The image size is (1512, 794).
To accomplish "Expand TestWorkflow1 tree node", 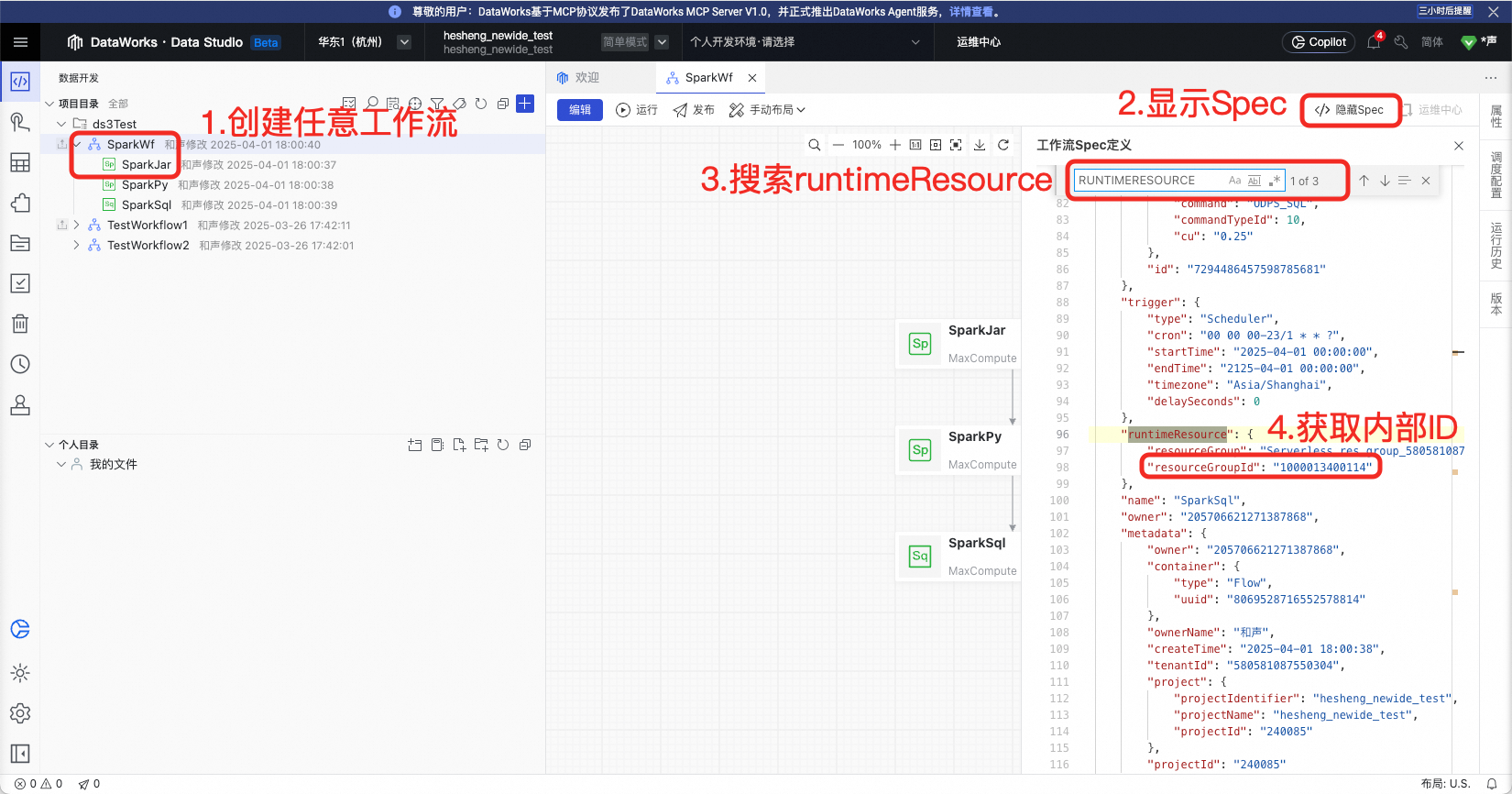I will [76, 225].
